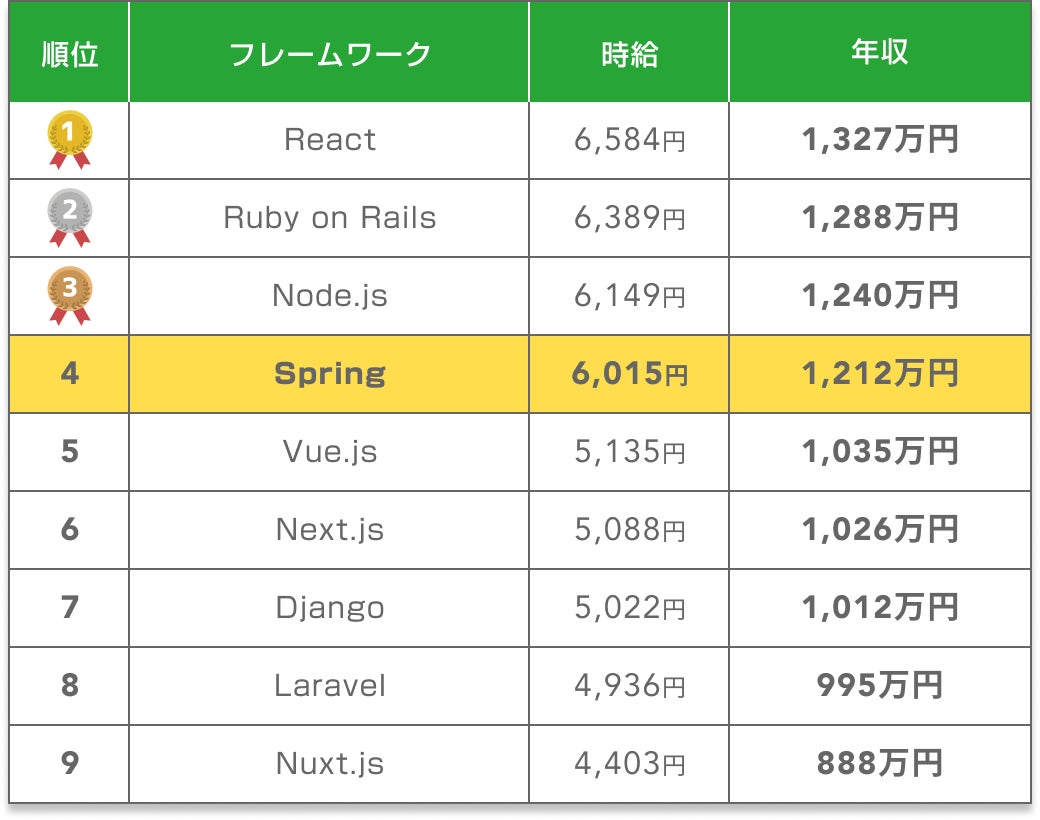Select the React framework cell
Image resolution: width=1040 pixels, height=820 pixels.
[330, 140]
